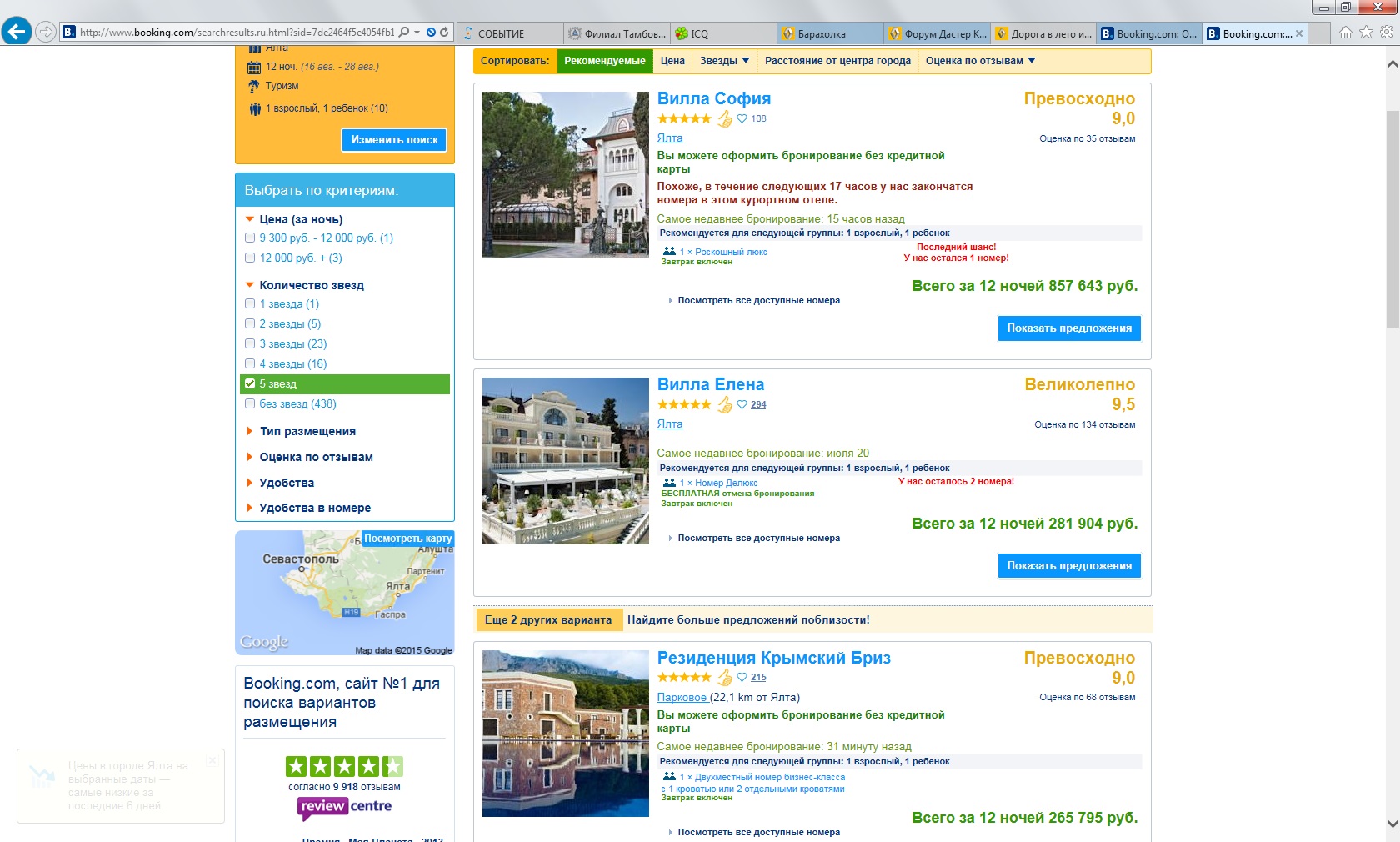Expand the Удобства в номере section
The height and width of the screenshot is (842, 1400).
[x=314, y=508]
